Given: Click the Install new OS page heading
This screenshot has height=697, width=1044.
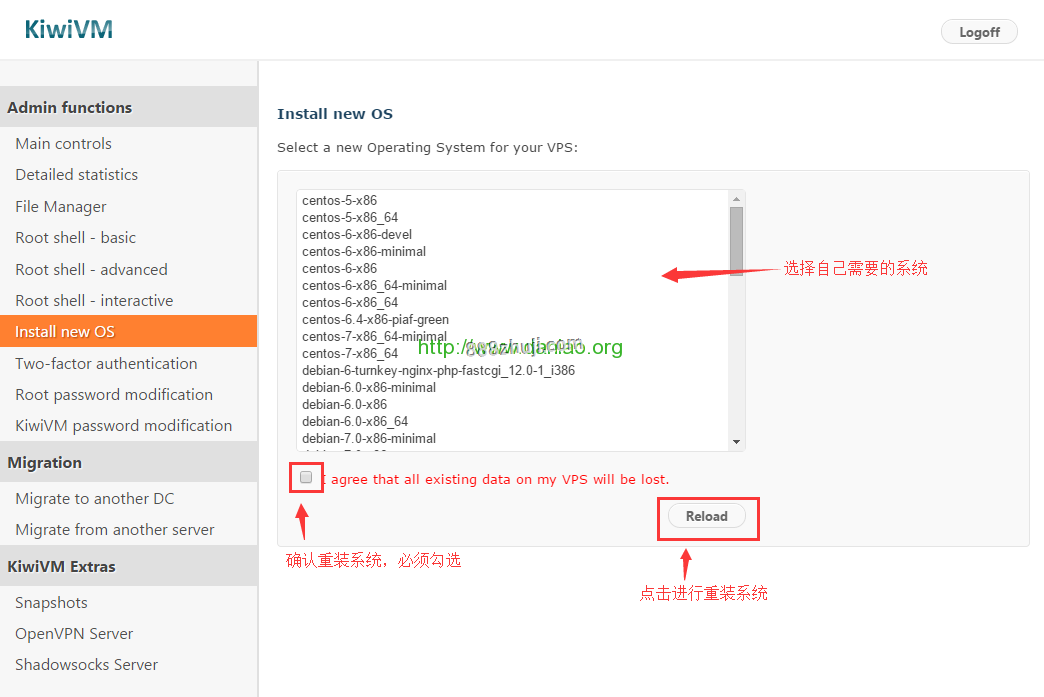Looking at the screenshot, I should (x=335, y=114).
